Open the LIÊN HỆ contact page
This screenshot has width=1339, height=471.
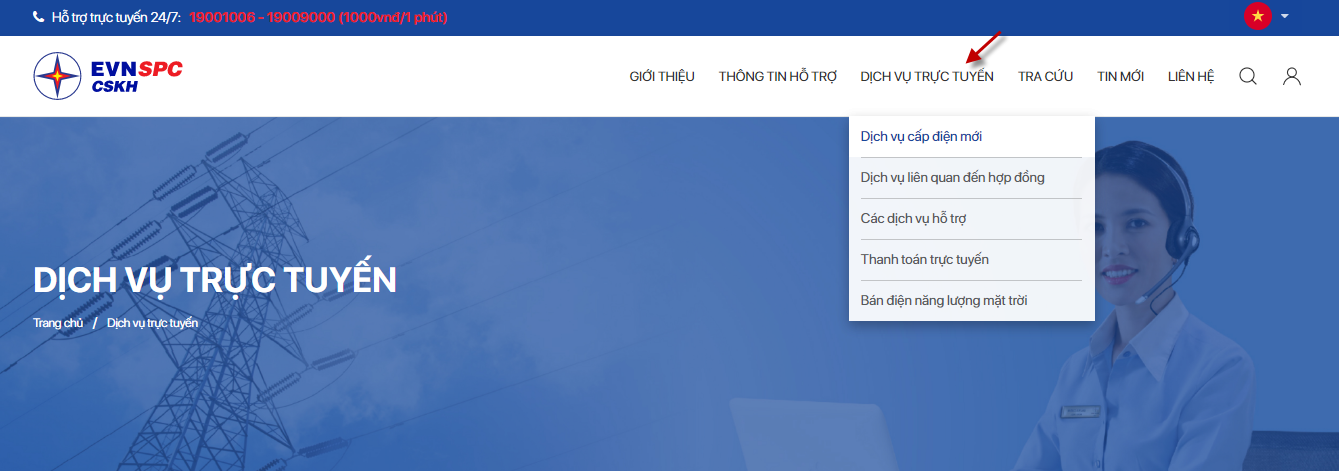pyautogui.click(x=1190, y=76)
